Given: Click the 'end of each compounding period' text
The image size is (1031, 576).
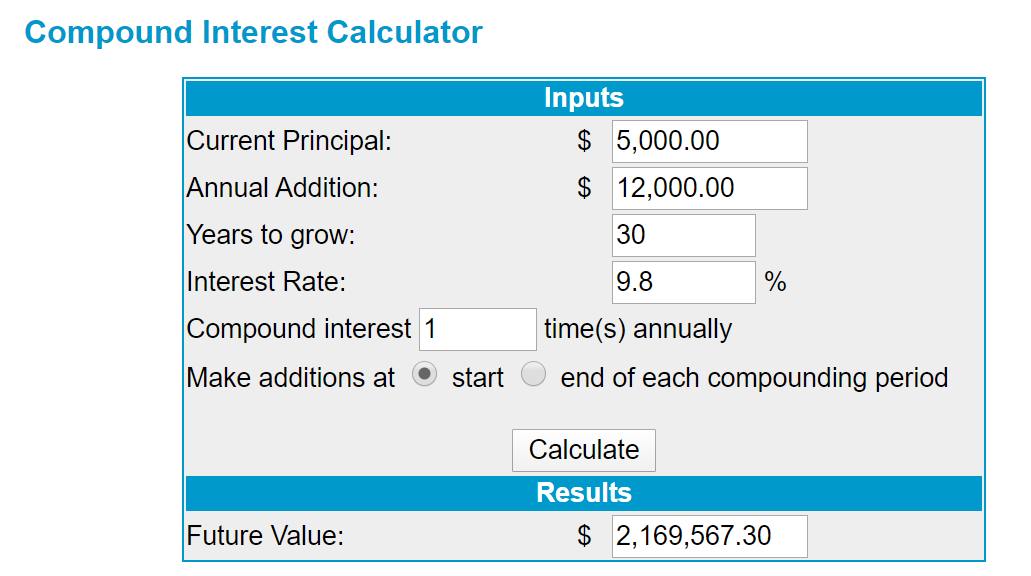Looking at the screenshot, I should point(754,378).
